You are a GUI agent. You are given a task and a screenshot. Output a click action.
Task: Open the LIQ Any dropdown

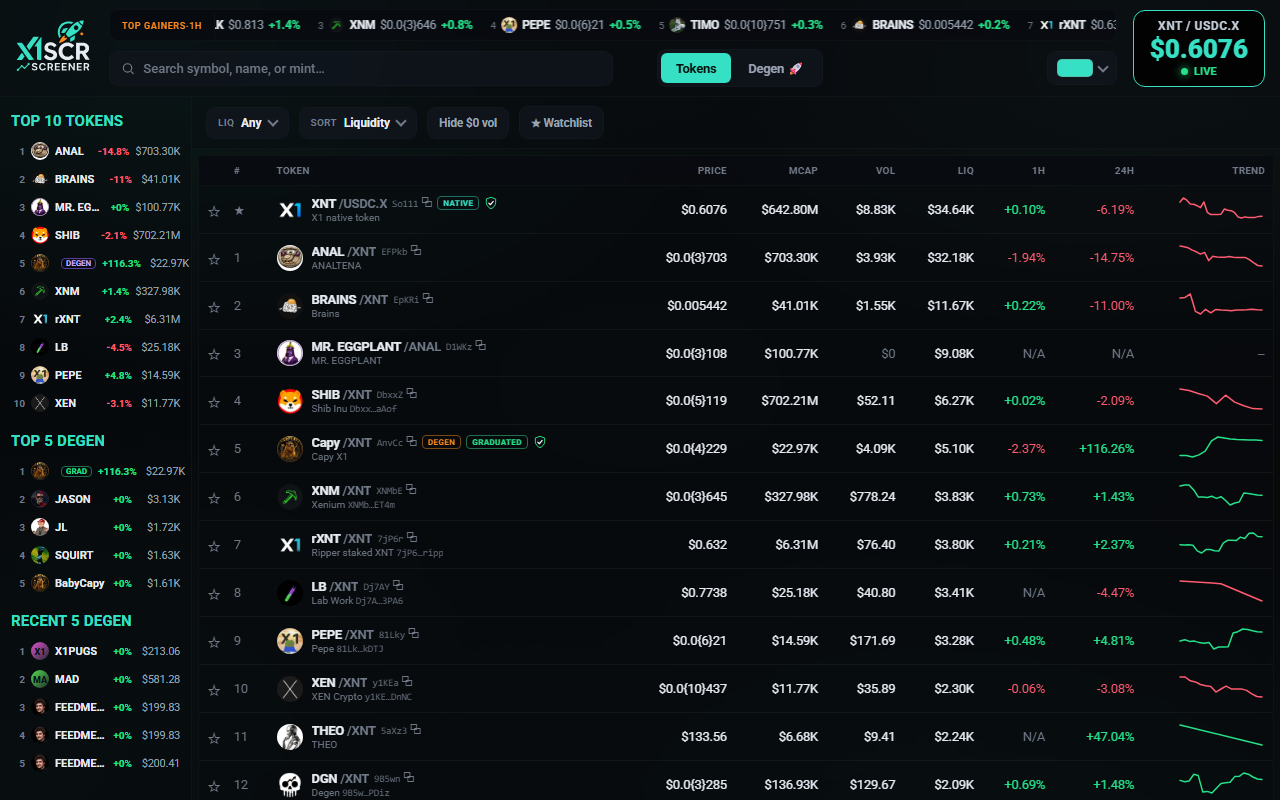[x=248, y=123]
